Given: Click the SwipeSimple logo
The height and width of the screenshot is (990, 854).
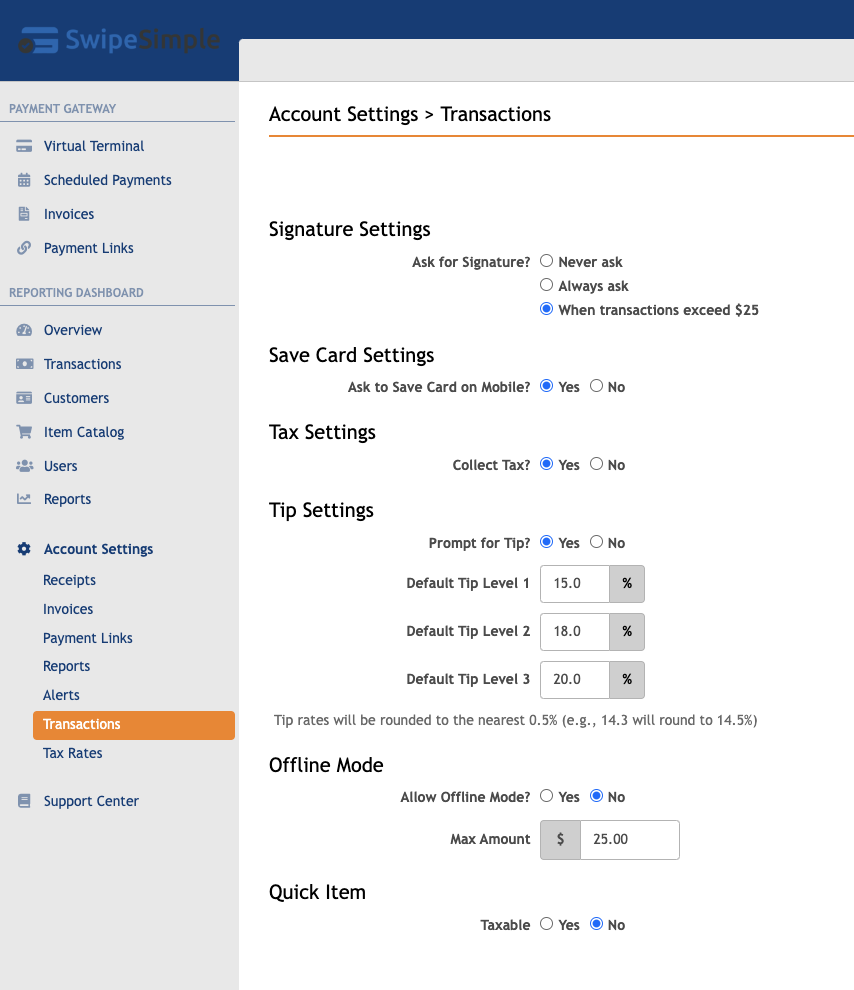Looking at the screenshot, I should click(x=119, y=40).
